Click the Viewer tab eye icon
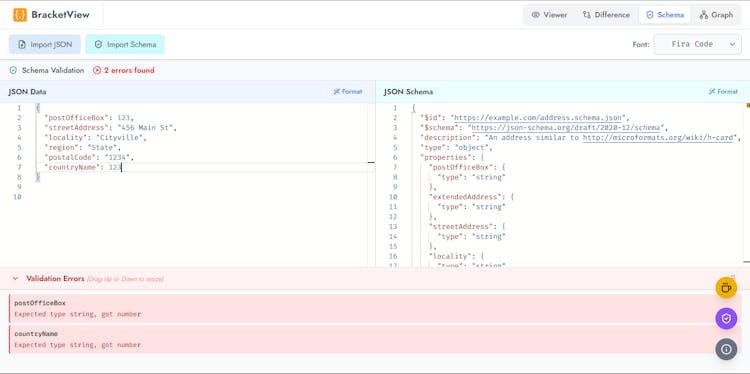750x374 pixels. (536, 15)
